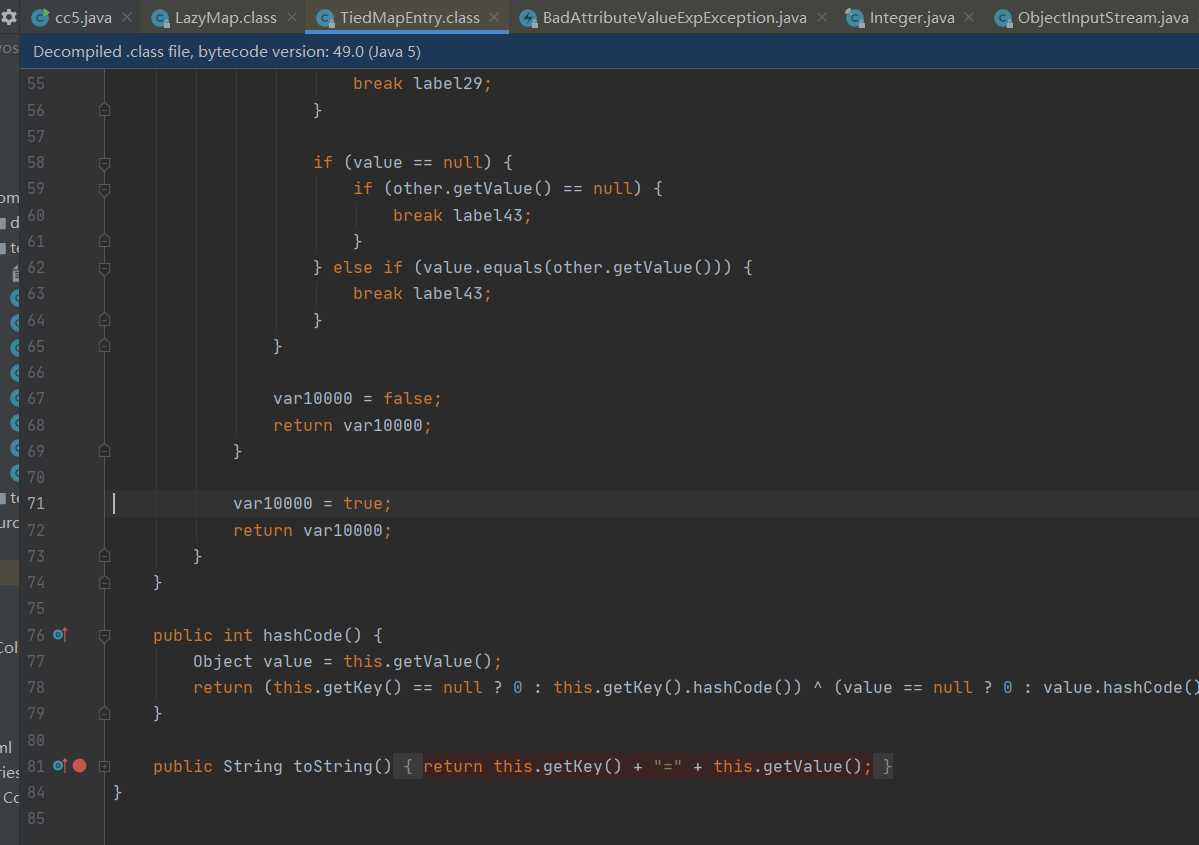Click line number 67 in gutter
The image size is (1199, 845).
tap(36, 398)
